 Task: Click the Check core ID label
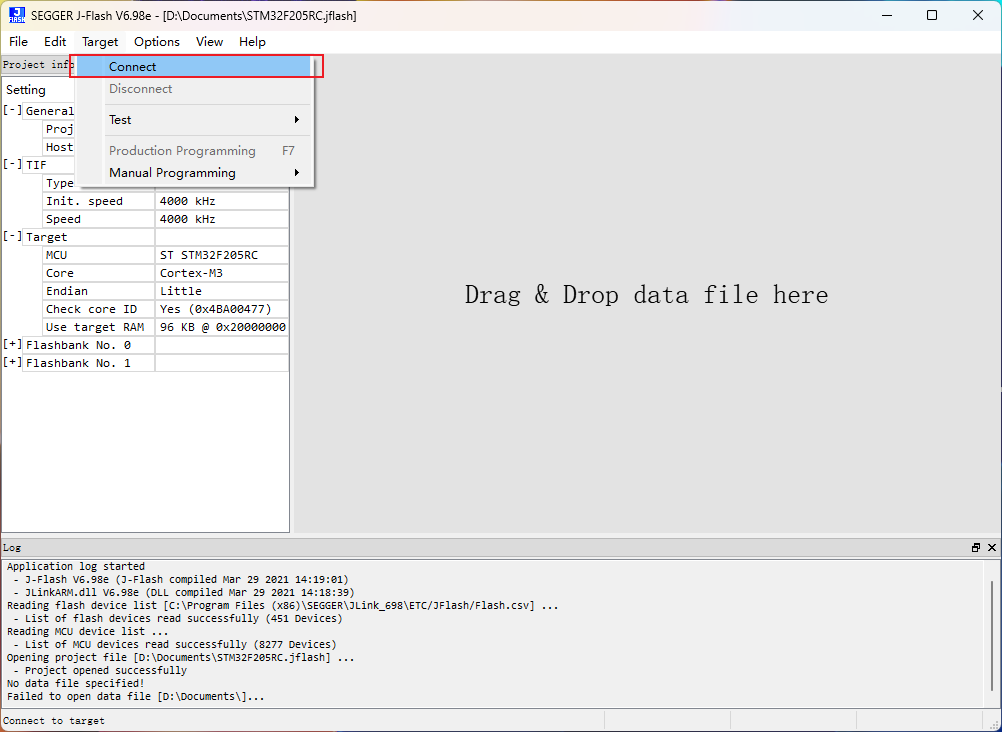click(x=99, y=309)
